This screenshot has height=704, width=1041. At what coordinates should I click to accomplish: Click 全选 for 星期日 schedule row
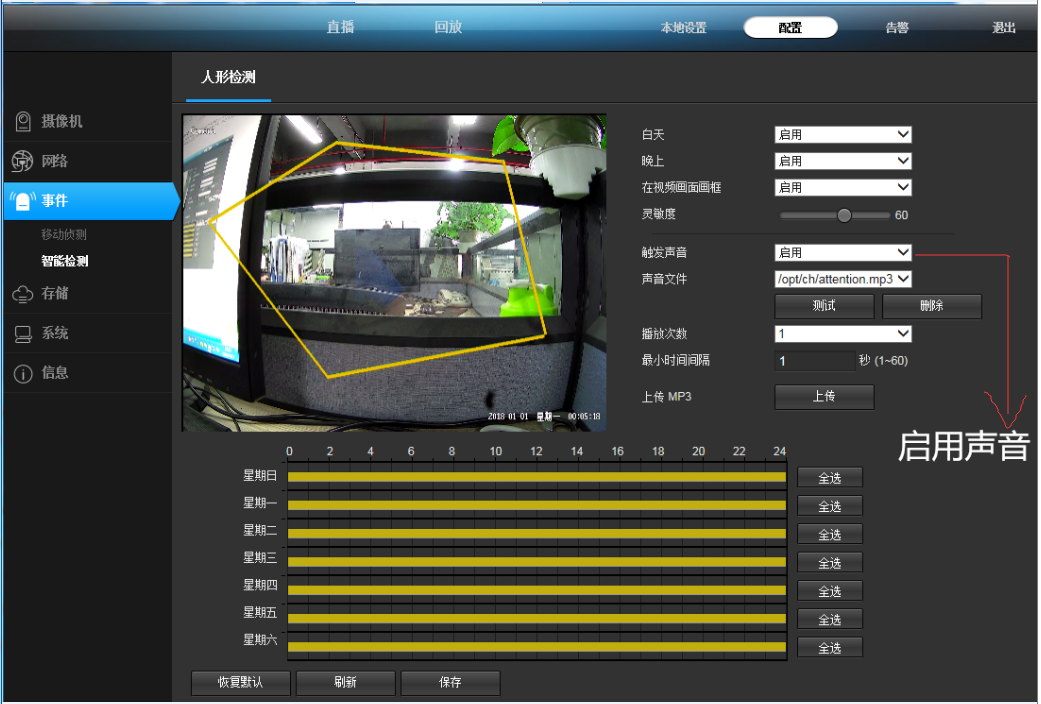[829, 478]
